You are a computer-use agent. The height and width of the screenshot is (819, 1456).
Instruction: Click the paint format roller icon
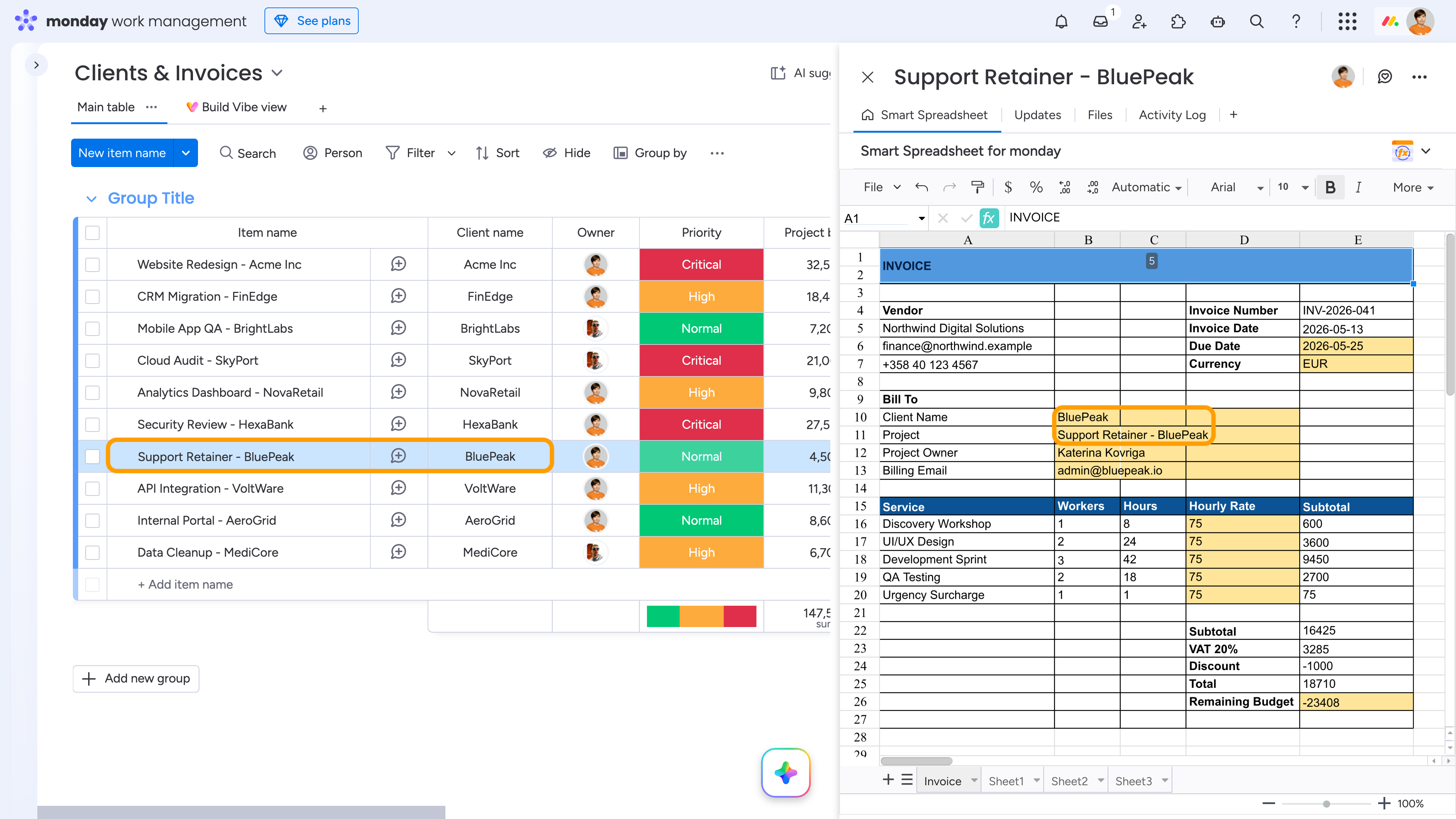pos(977,187)
